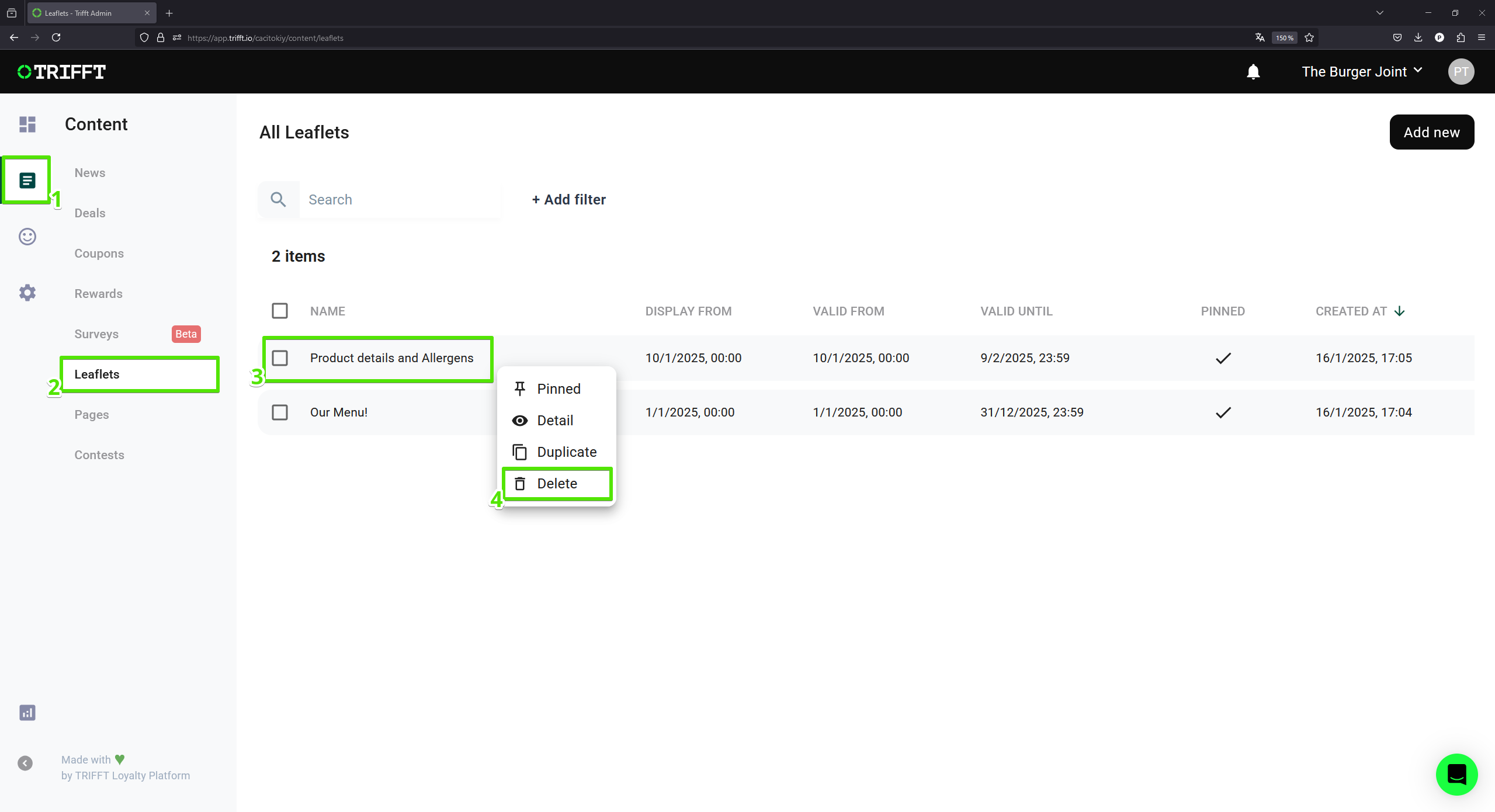1495x812 pixels.
Task: Click Add filter dropdown button
Action: point(568,199)
